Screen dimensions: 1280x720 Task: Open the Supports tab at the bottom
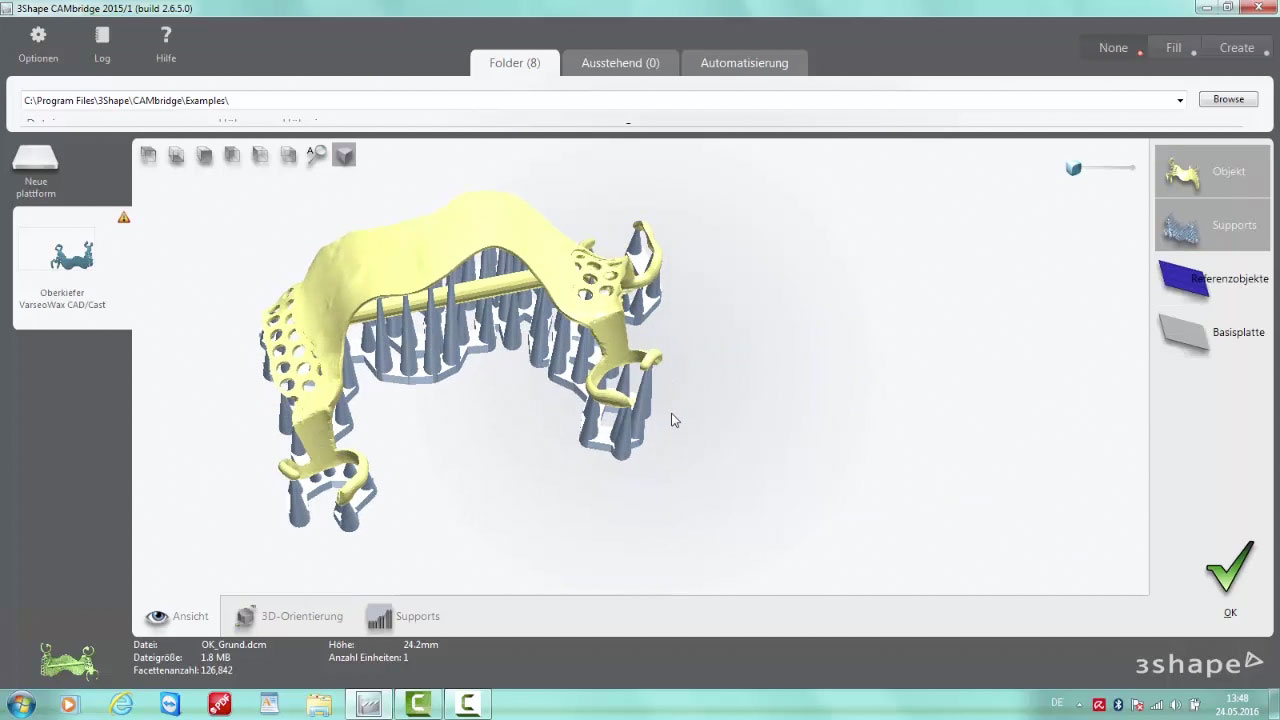point(403,616)
